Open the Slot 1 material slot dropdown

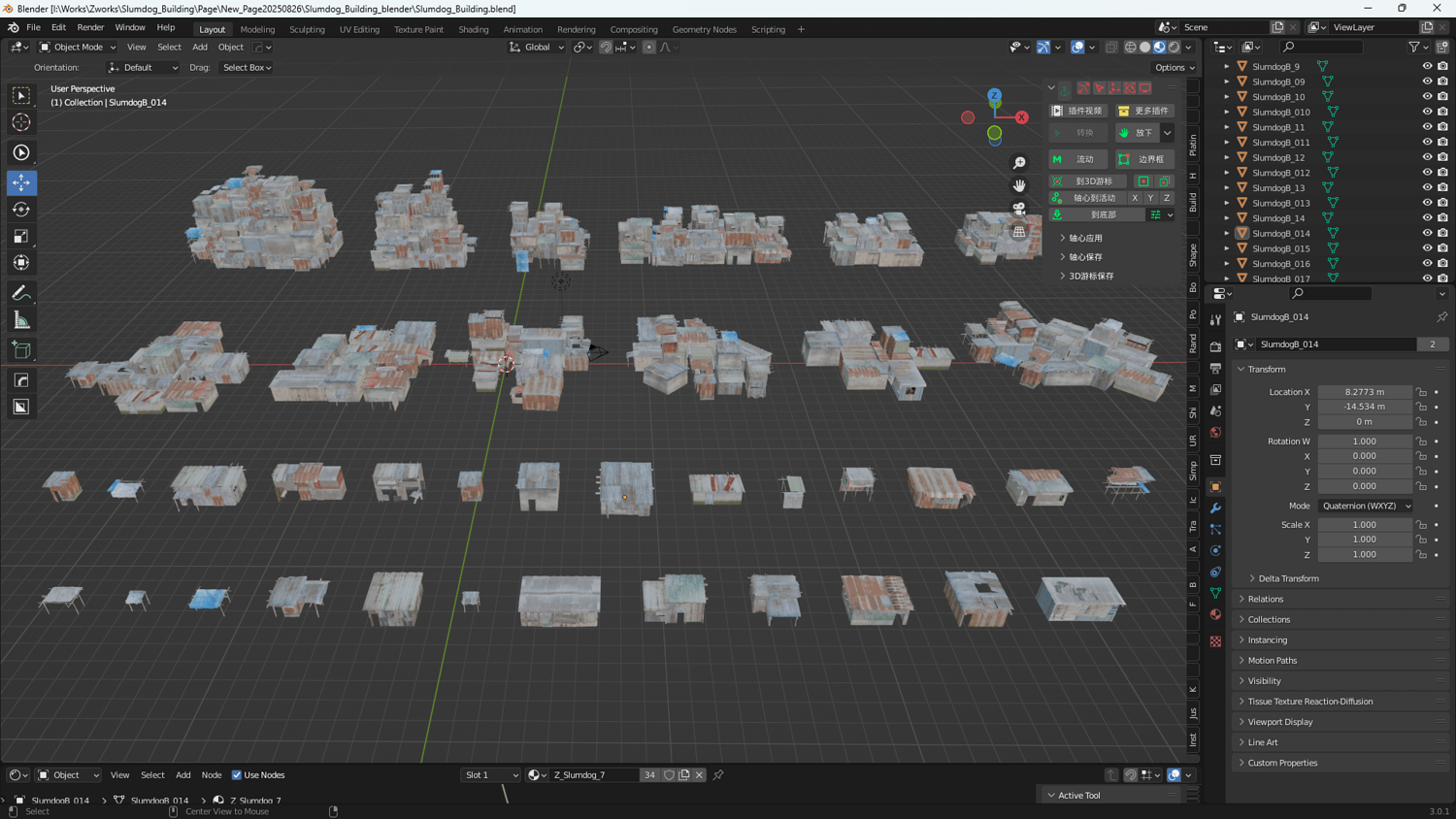(x=491, y=775)
